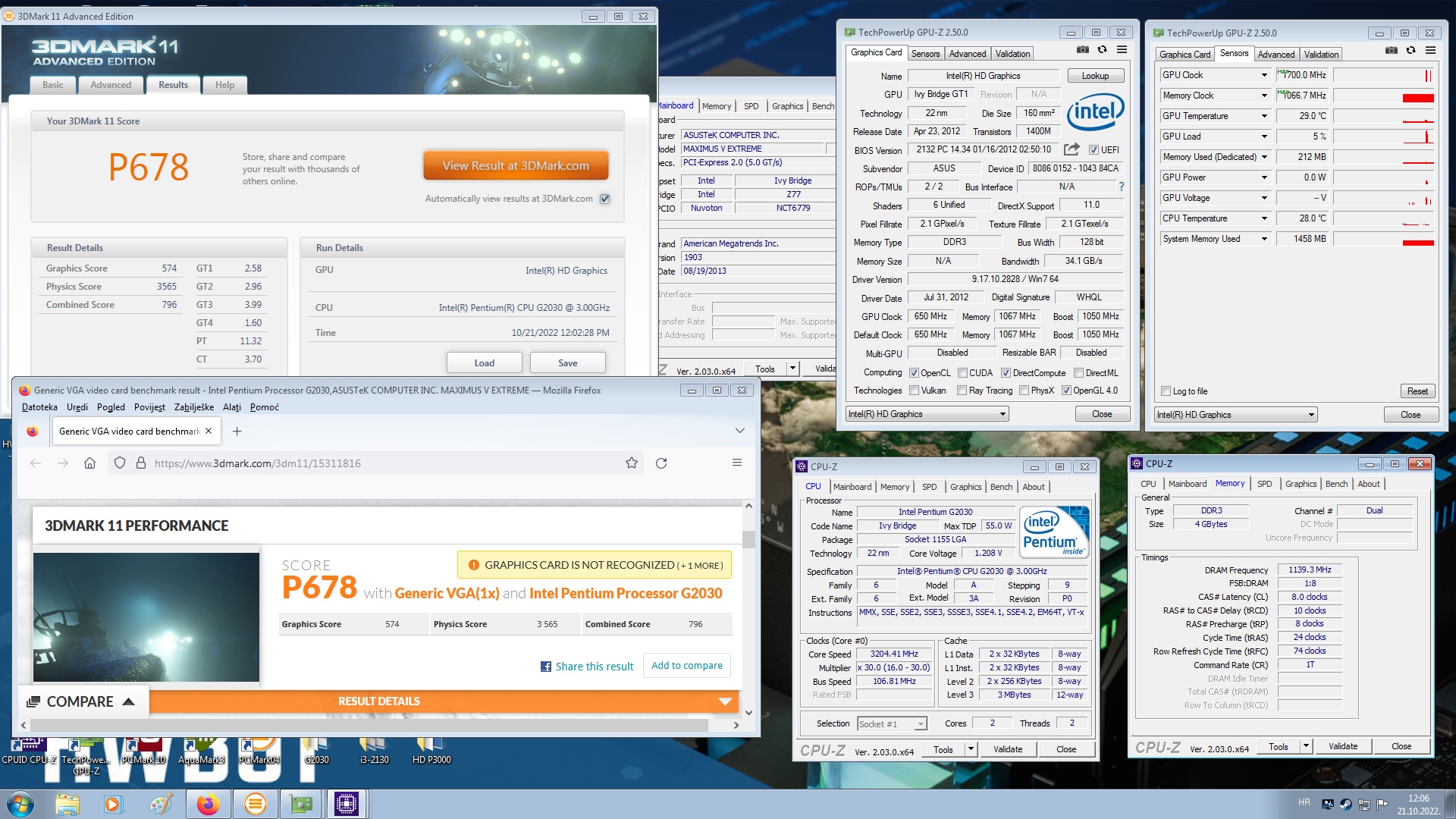Image resolution: width=1456 pixels, height=819 pixels.
Task: Toggle the CUDA checkbox in GPU-Z
Action: (x=962, y=373)
